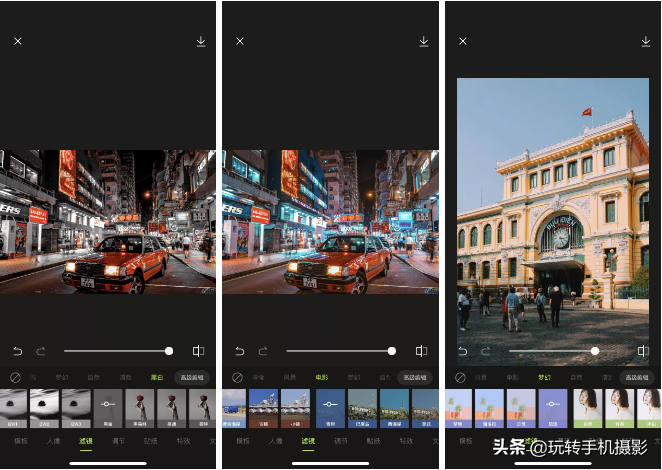This screenshot has height=470, width=662.
Task: Tap the download icon in the left screen
Action: [201, 41]
